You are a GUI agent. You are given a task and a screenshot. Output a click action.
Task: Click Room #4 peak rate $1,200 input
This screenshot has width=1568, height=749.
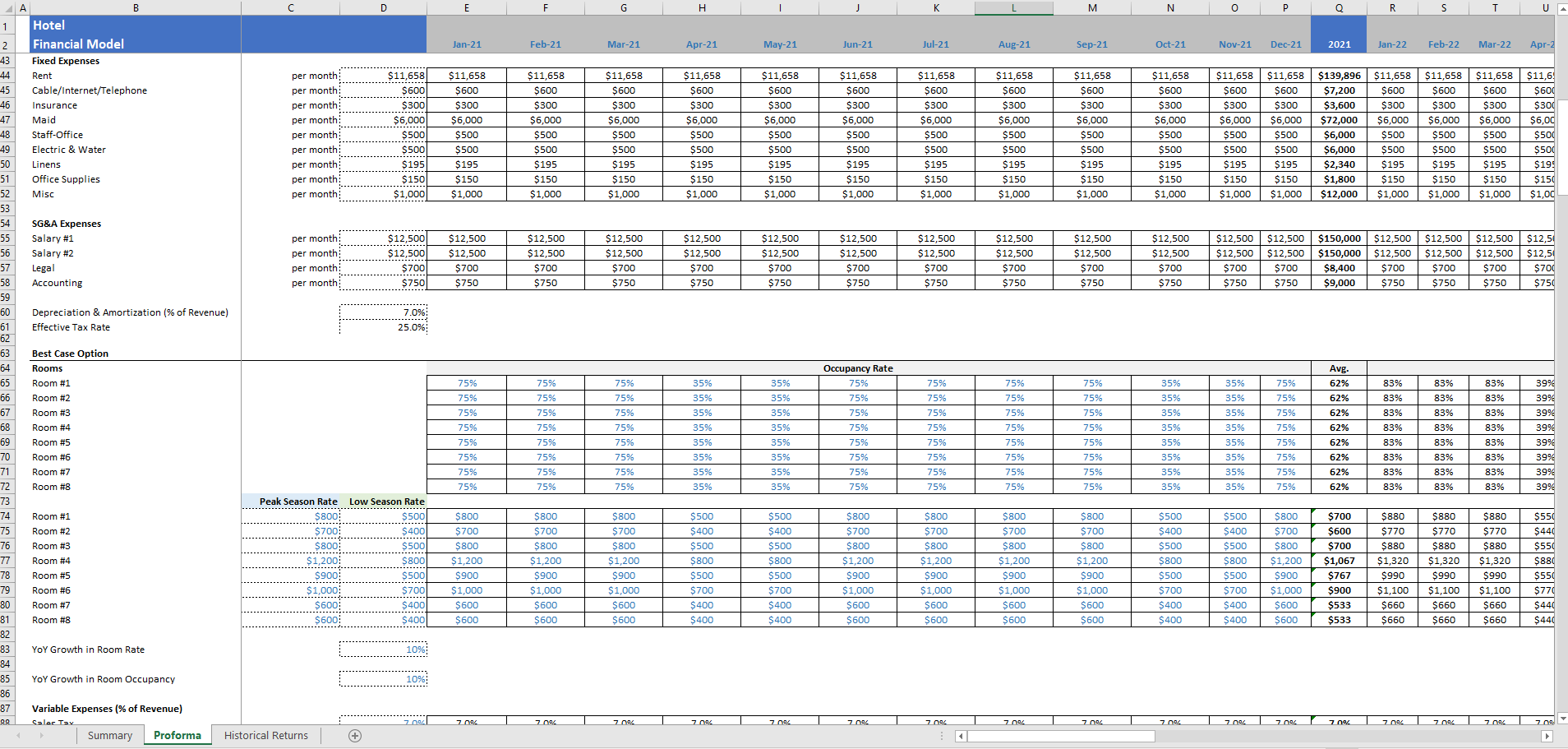click(290, 561)
